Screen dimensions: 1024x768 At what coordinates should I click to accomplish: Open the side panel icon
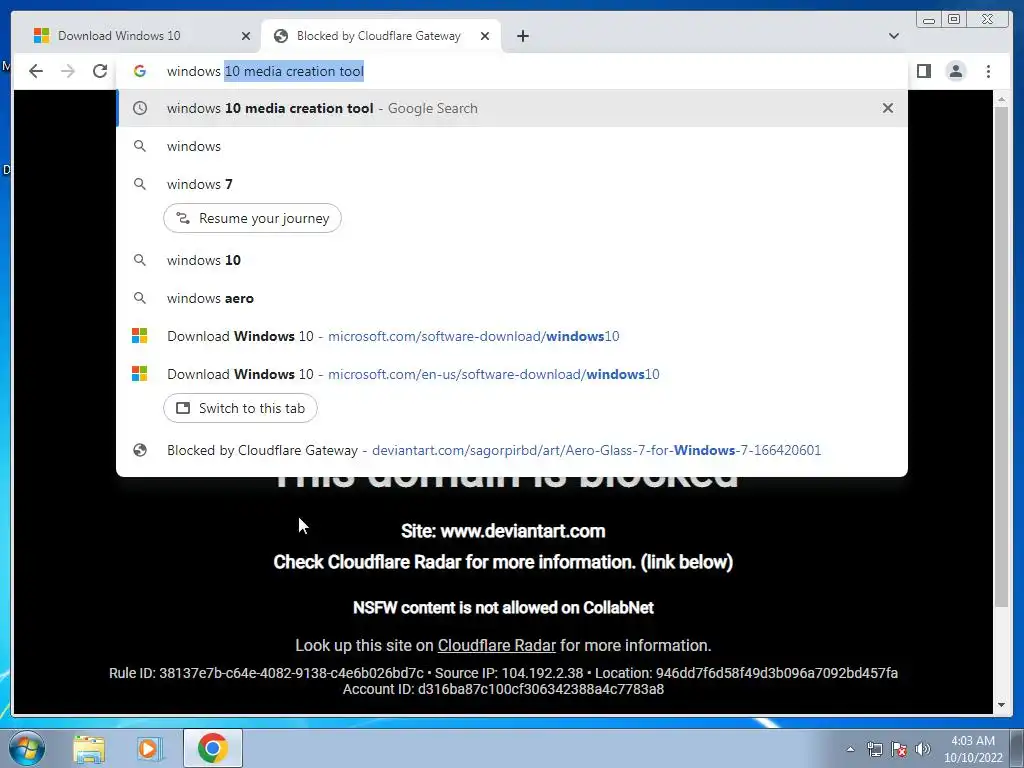tap(923, 71)
